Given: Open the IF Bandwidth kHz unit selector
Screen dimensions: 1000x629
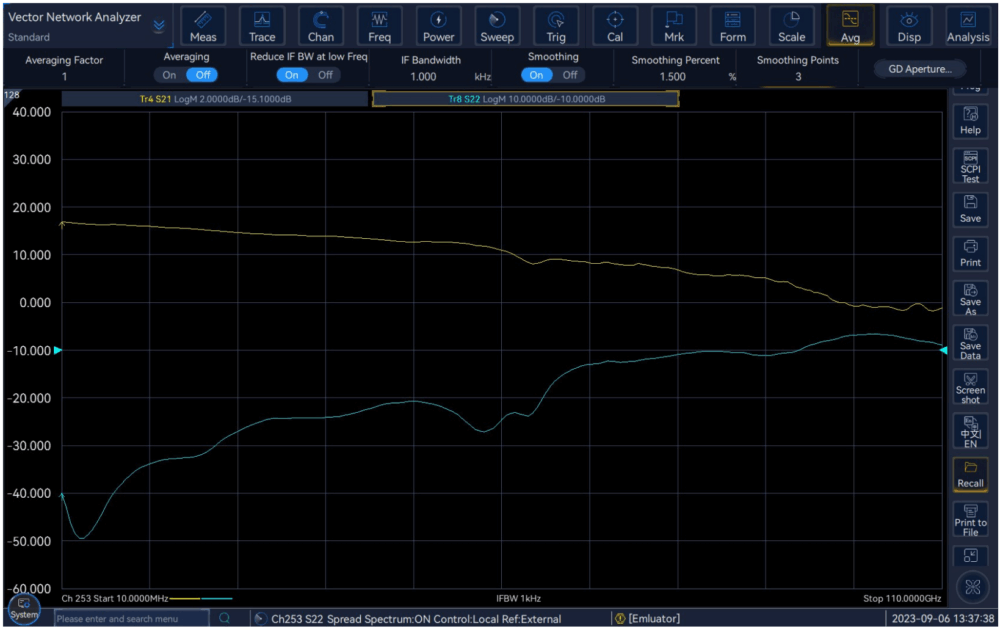Looking at the screenshot, I should tap(482, 76).
